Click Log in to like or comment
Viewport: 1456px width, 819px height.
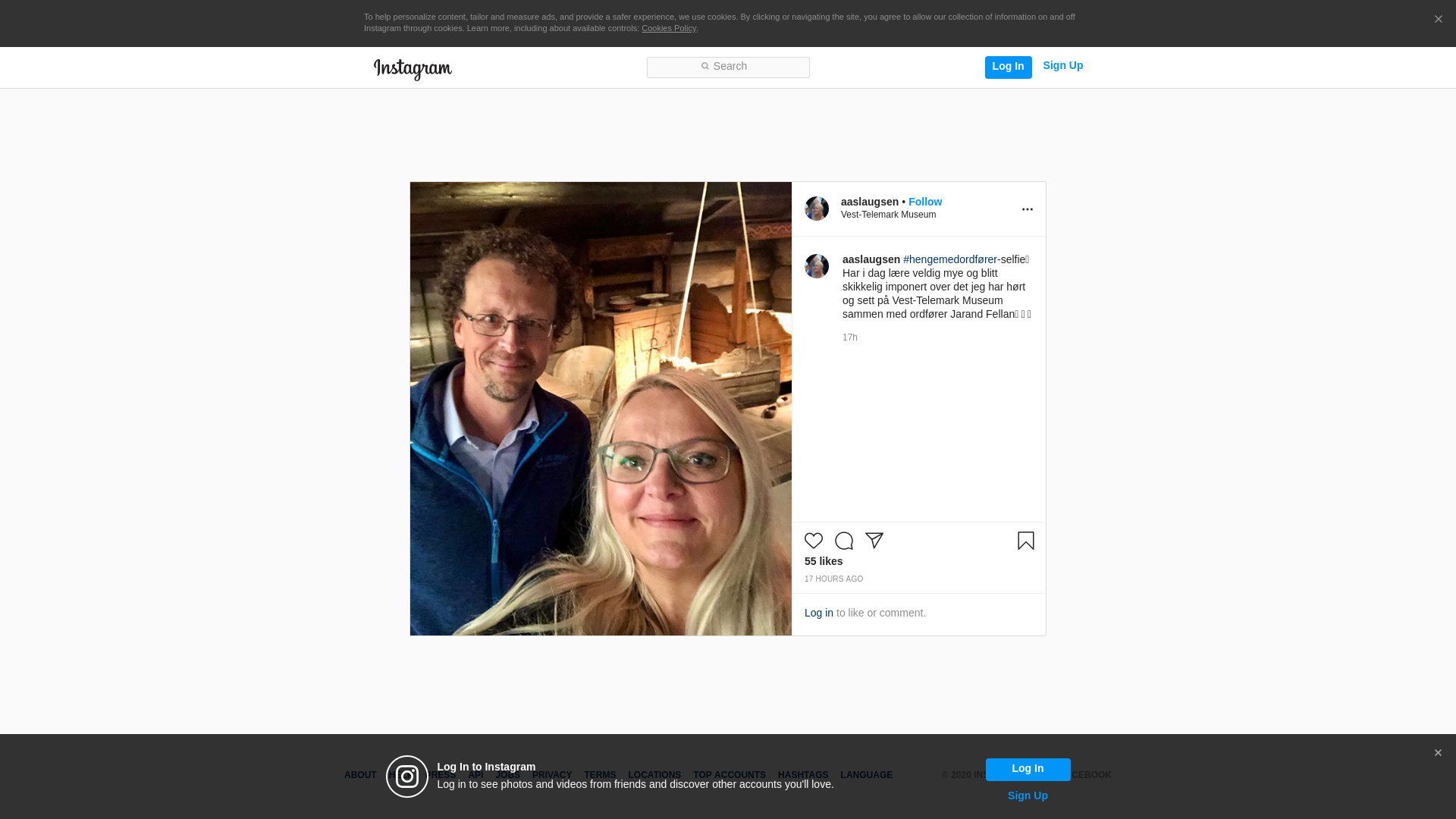[818, 613]
